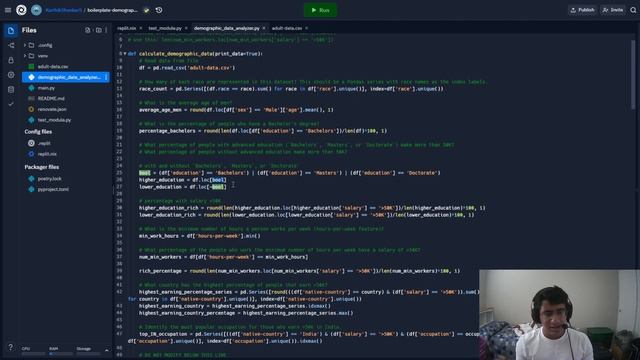Close the replit.nix tab

(141, 28)
